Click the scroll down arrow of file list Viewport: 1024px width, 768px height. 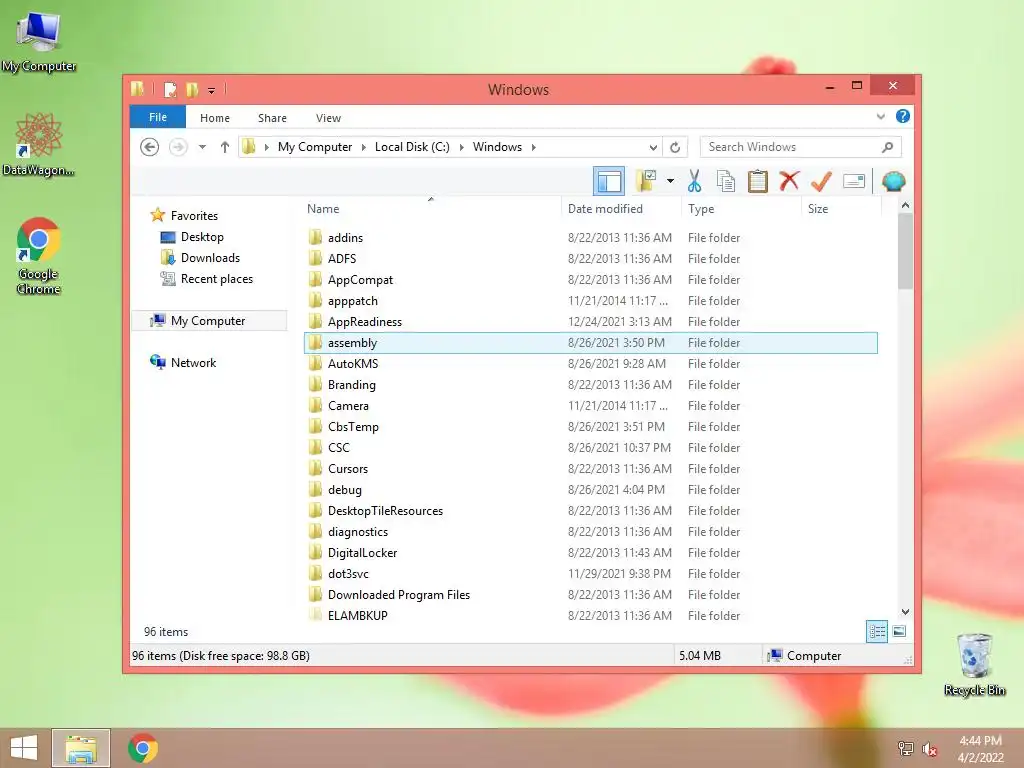point(905,612)
